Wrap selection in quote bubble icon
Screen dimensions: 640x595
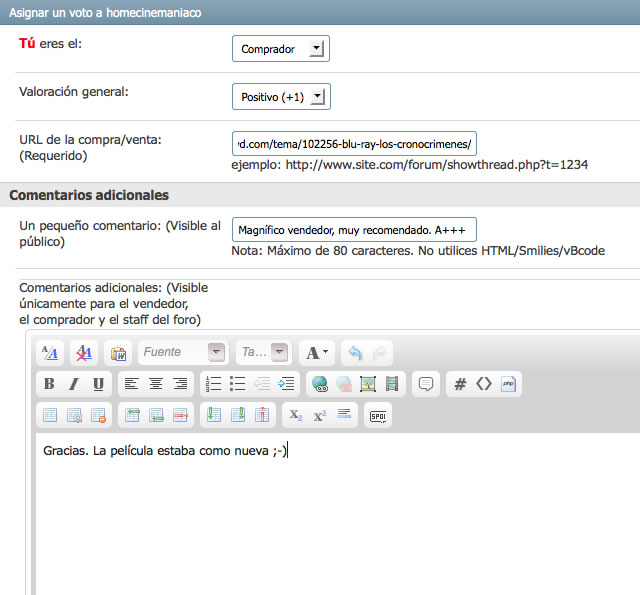click(425, 384)
